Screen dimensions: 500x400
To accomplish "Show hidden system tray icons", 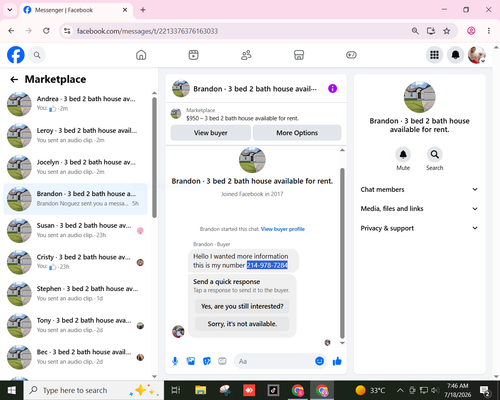I will tap(400, 390).
